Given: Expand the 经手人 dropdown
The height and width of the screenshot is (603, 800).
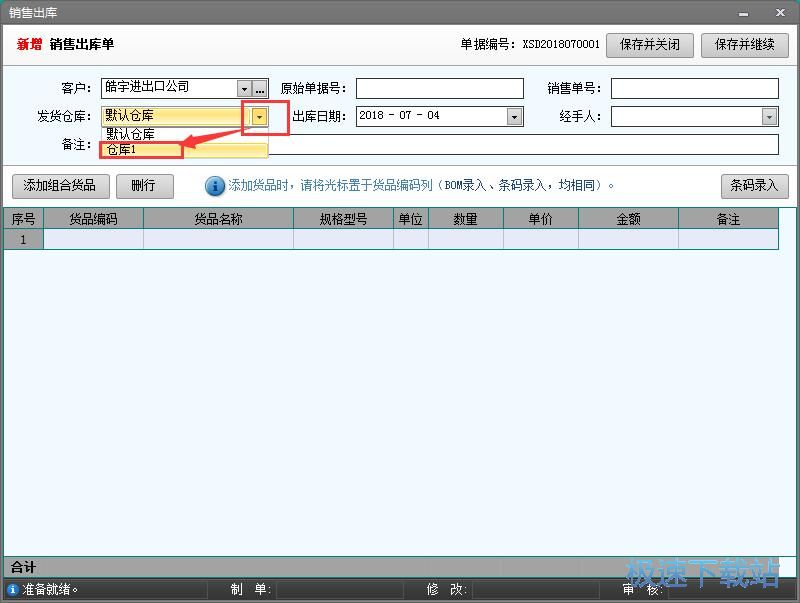Looking at the screenshot, I should tap(769, 117).
